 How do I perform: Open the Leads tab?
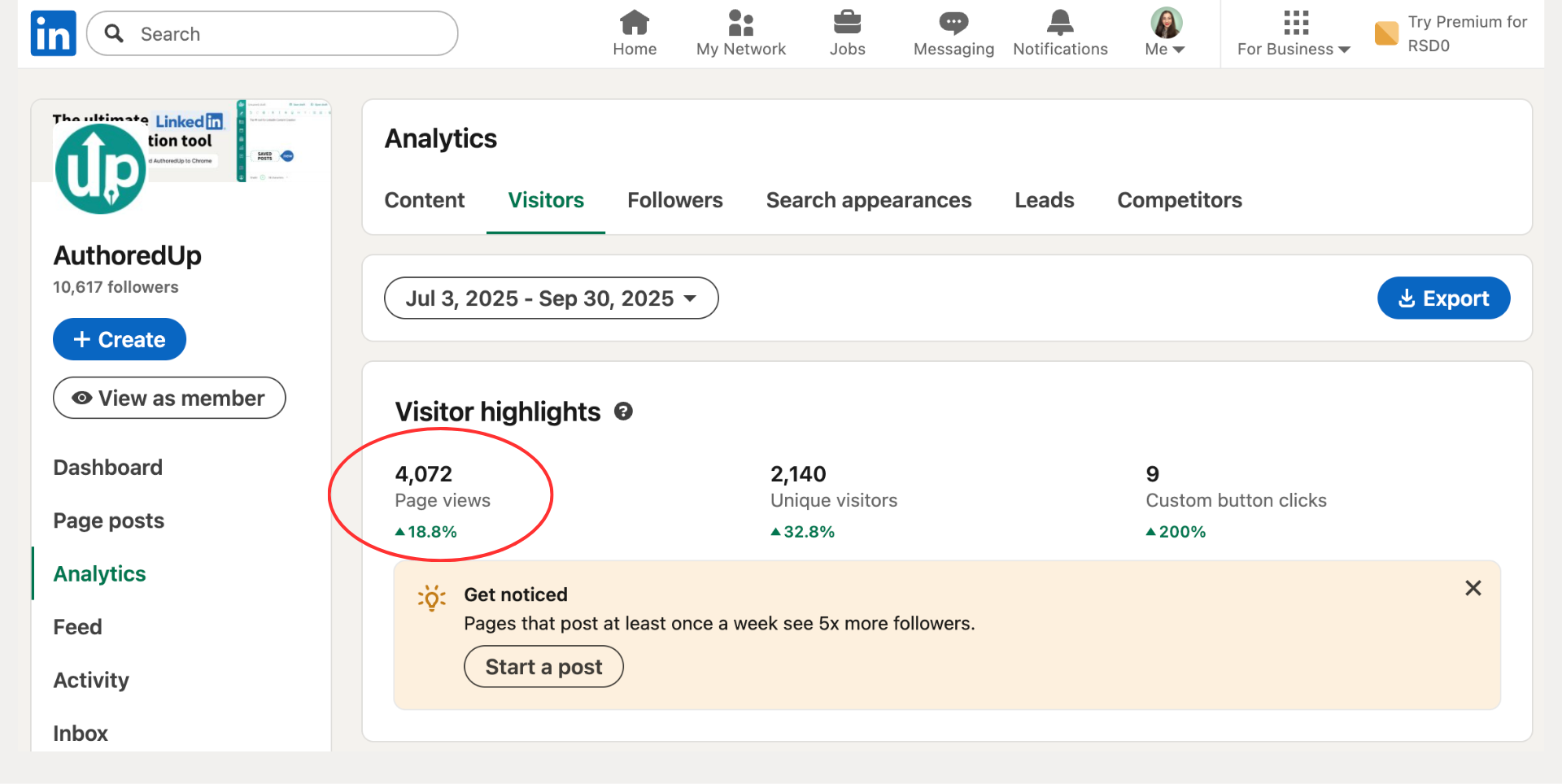tap(1045, 200)
